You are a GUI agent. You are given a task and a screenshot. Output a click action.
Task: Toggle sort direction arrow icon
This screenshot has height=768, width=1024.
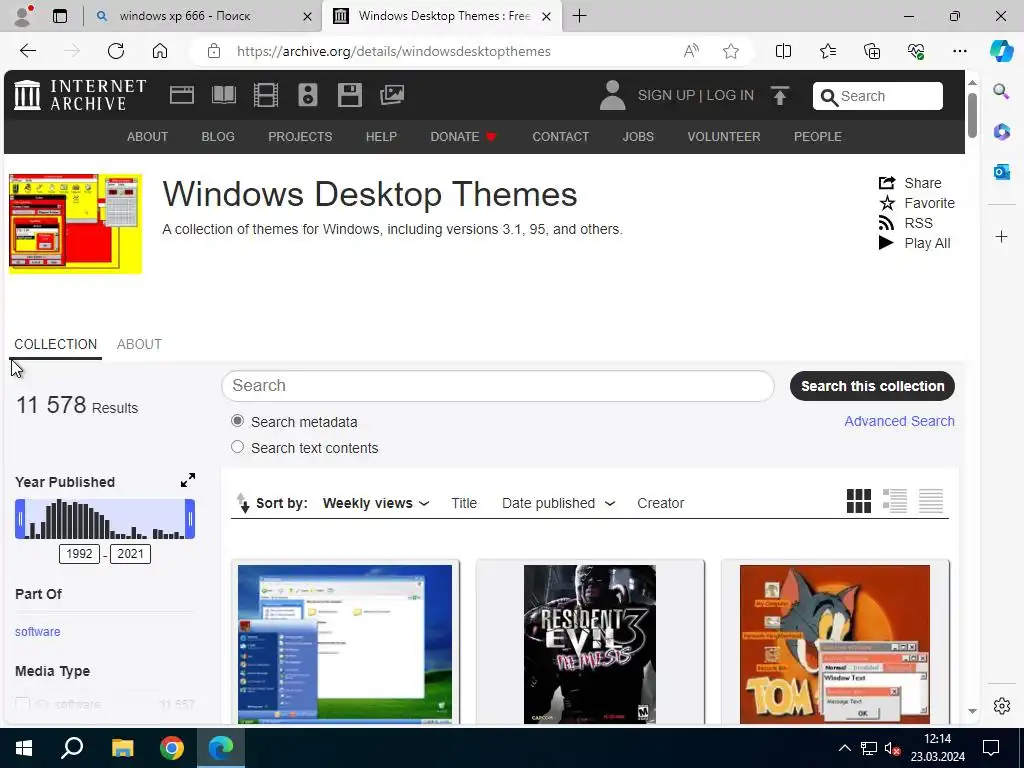(x=242, y=503)
